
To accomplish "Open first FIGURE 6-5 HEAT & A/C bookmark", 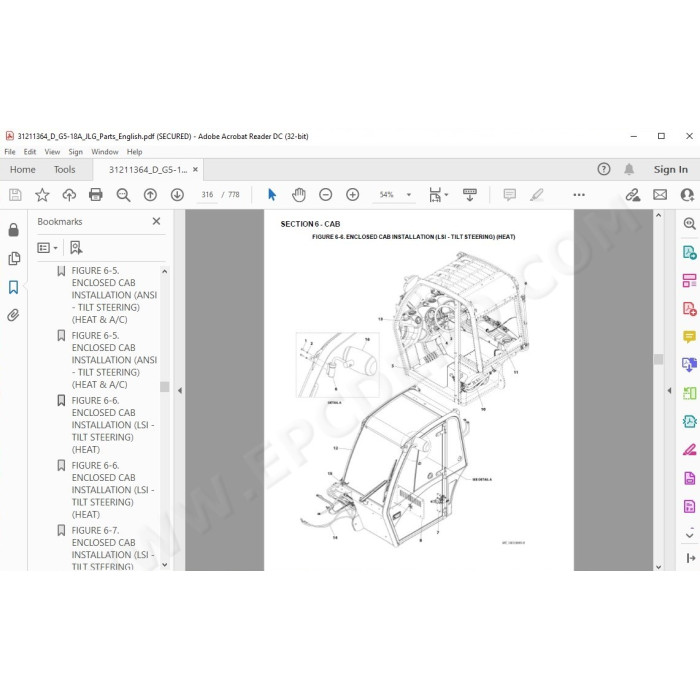I will coord(114,295).
